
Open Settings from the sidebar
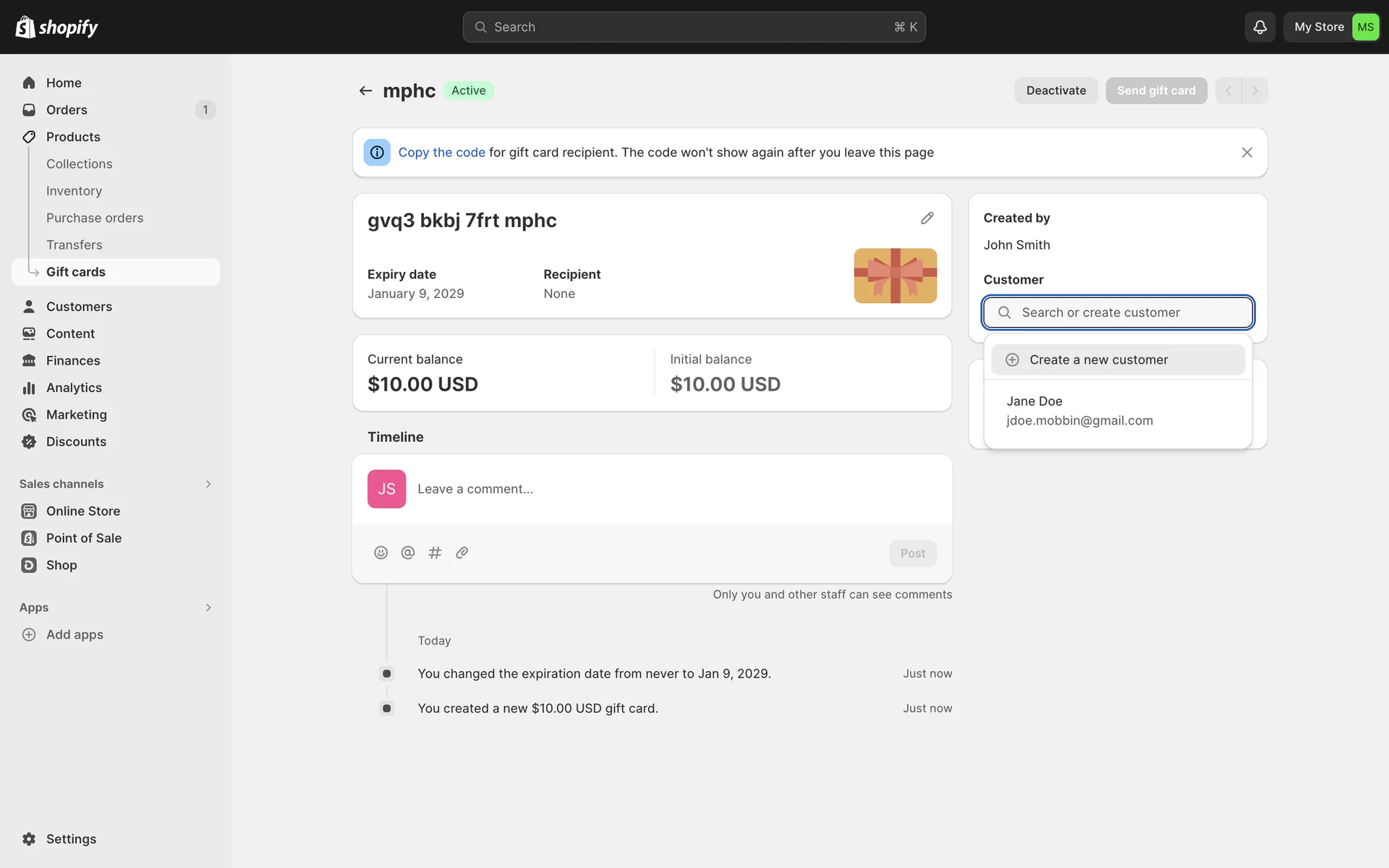click(x=71, y=839)
